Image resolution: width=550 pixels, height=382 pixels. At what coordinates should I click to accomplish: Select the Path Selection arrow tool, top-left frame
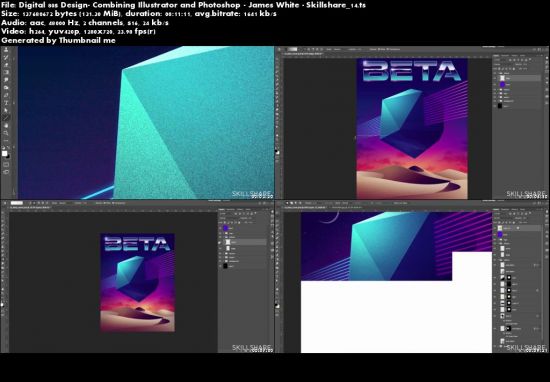(6, 110)
